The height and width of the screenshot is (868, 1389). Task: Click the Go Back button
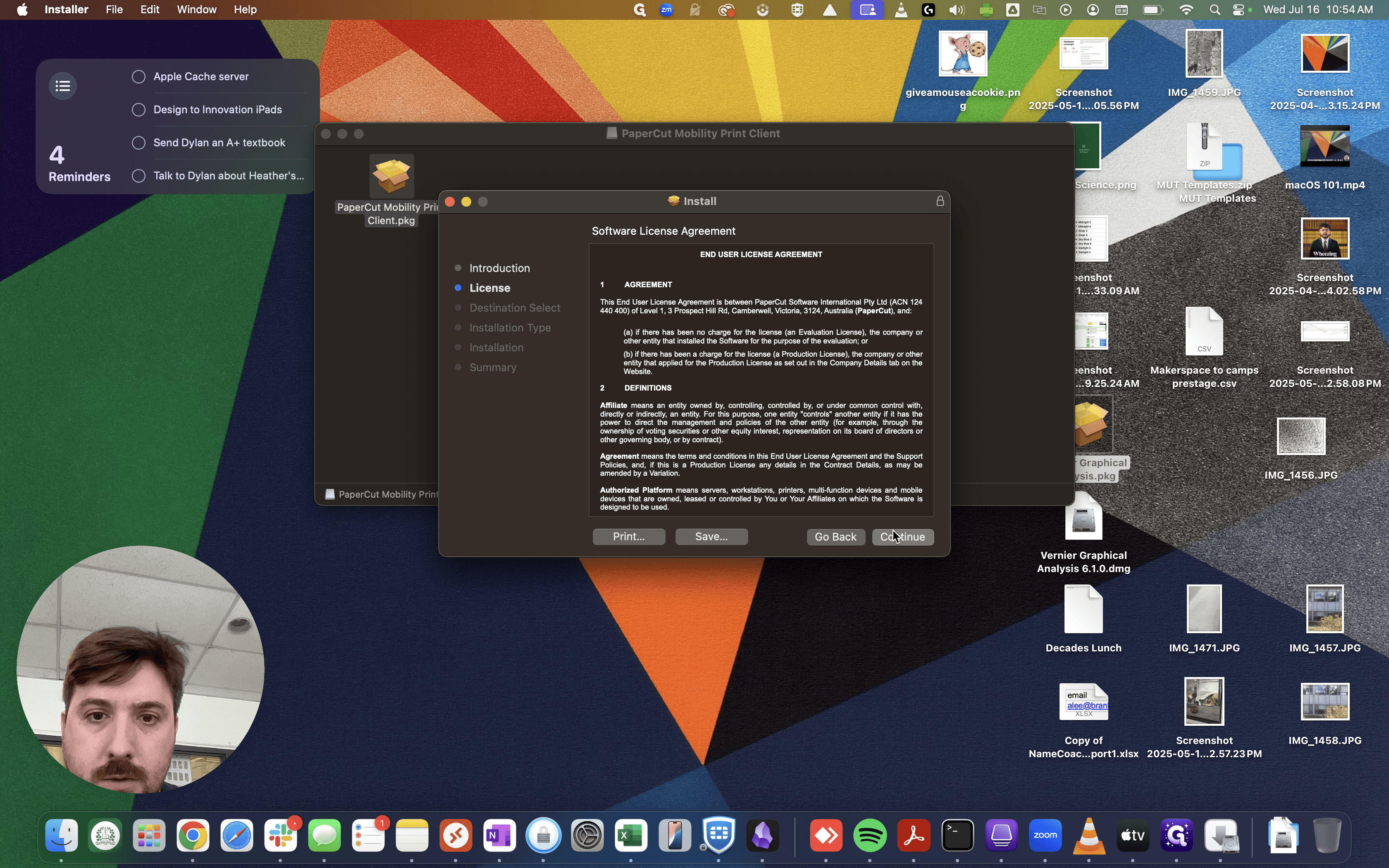(836, 537)
